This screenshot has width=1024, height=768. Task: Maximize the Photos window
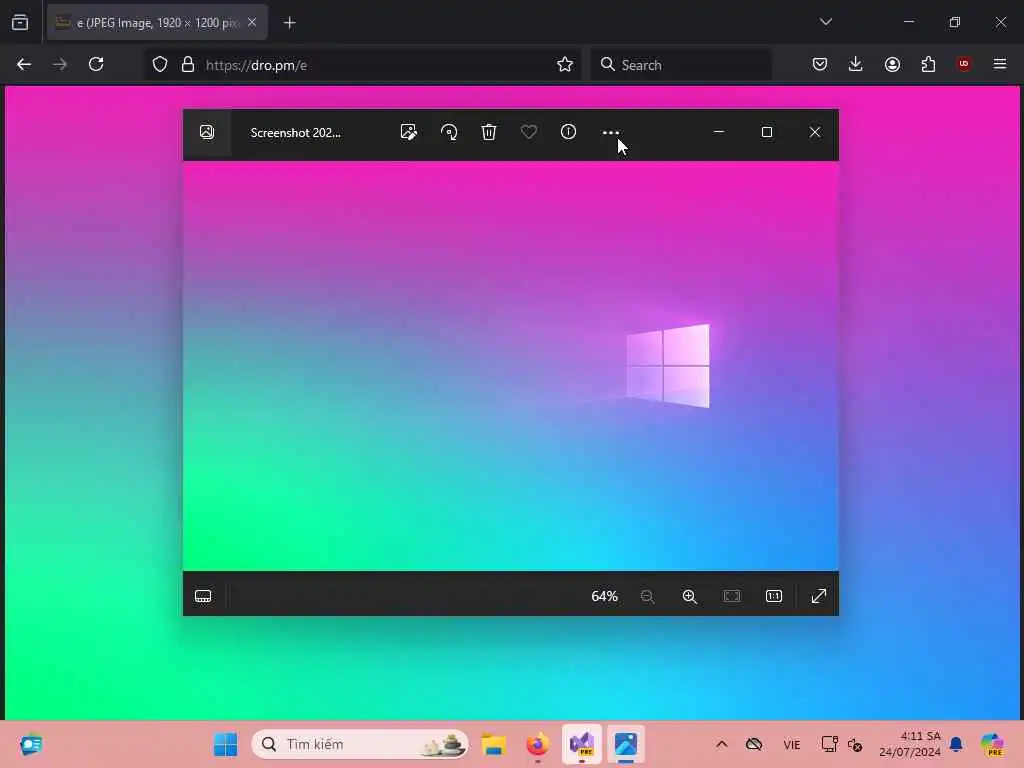767,132
